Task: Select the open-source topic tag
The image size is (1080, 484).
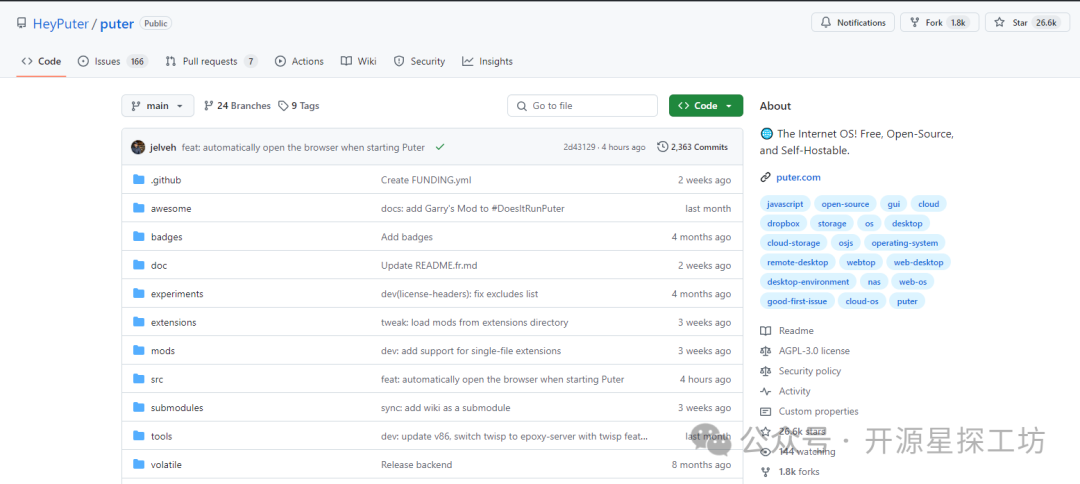Action: point(845,204)
